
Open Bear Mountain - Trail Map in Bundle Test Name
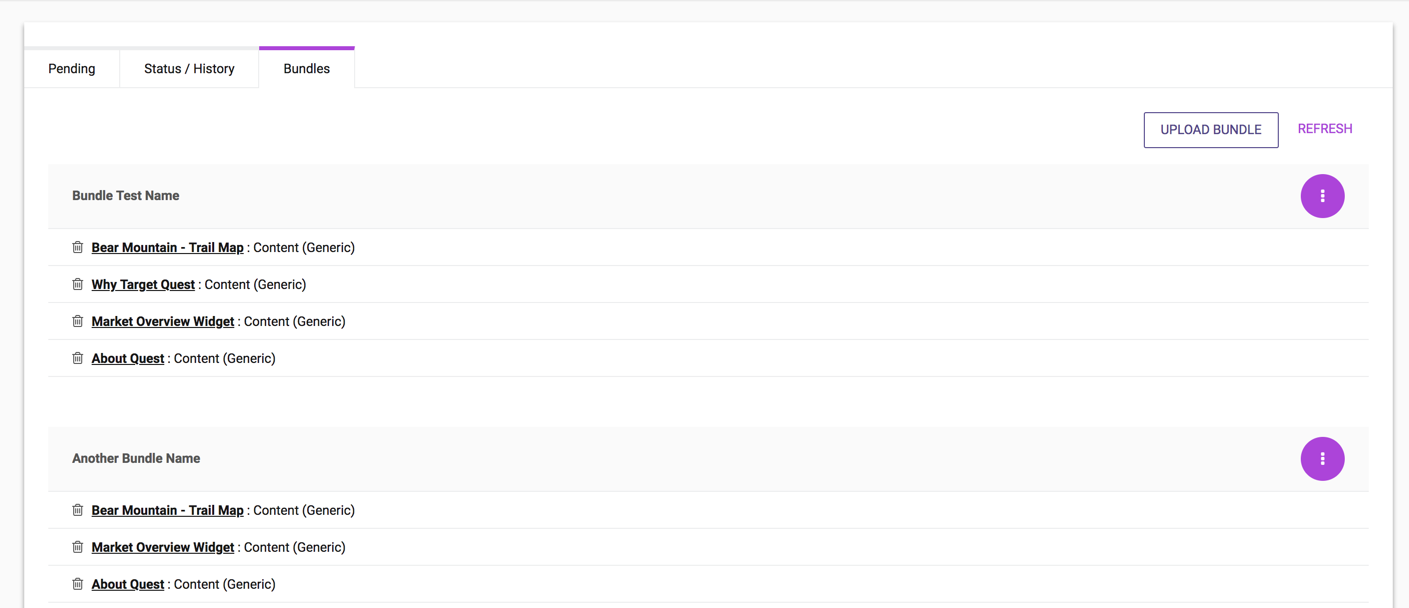pyautogui.click(x=167, y=248)
